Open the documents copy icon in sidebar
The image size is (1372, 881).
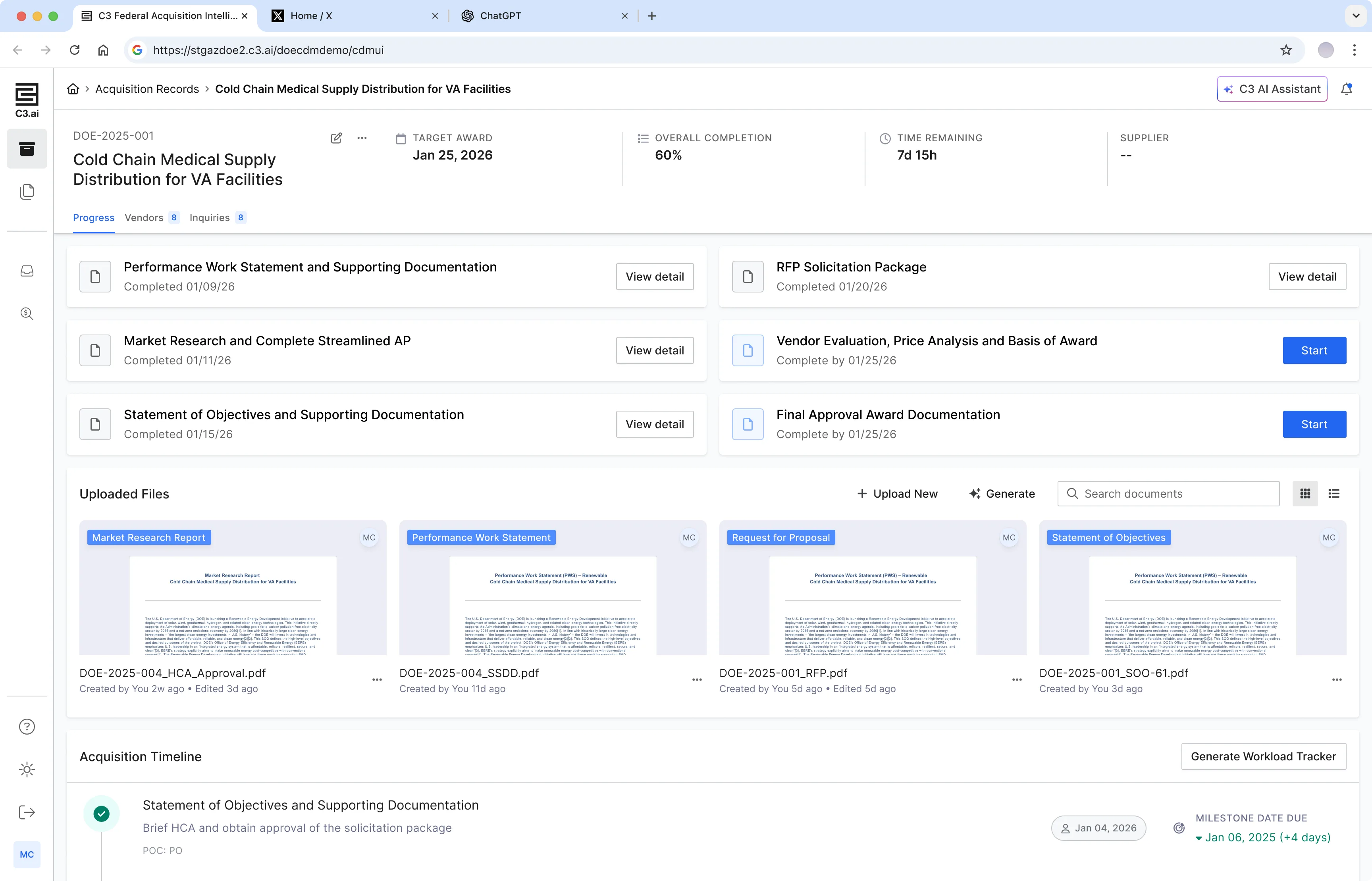tap(27, 191)
